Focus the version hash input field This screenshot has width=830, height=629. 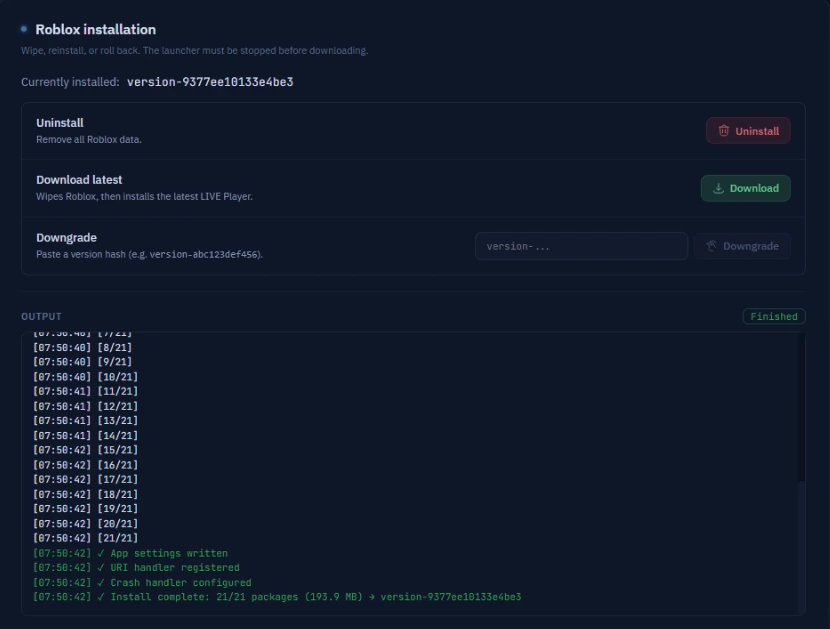click(581, 246)
